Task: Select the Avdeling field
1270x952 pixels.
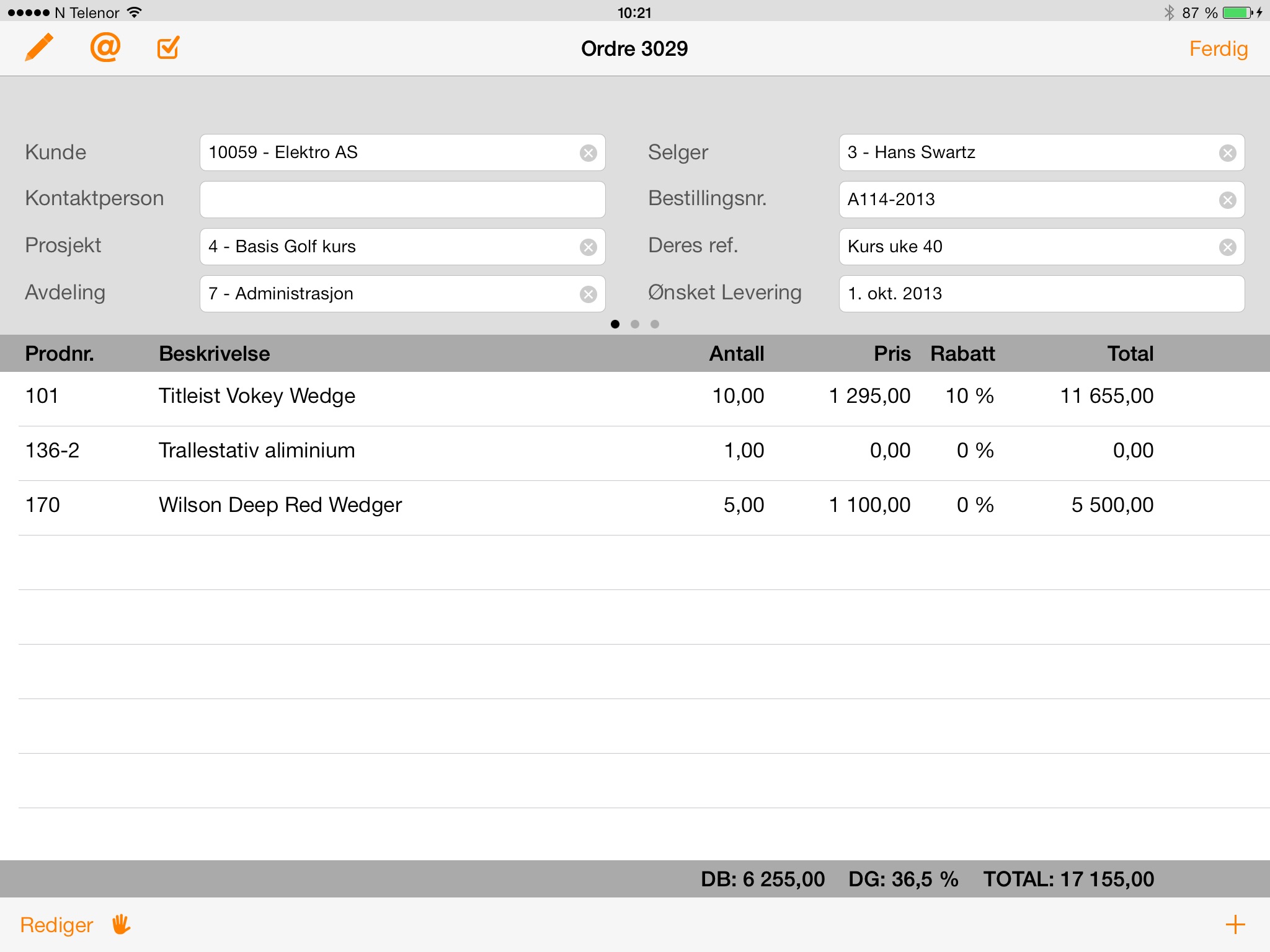Action: pyautogui.click(x=402, y=294)
